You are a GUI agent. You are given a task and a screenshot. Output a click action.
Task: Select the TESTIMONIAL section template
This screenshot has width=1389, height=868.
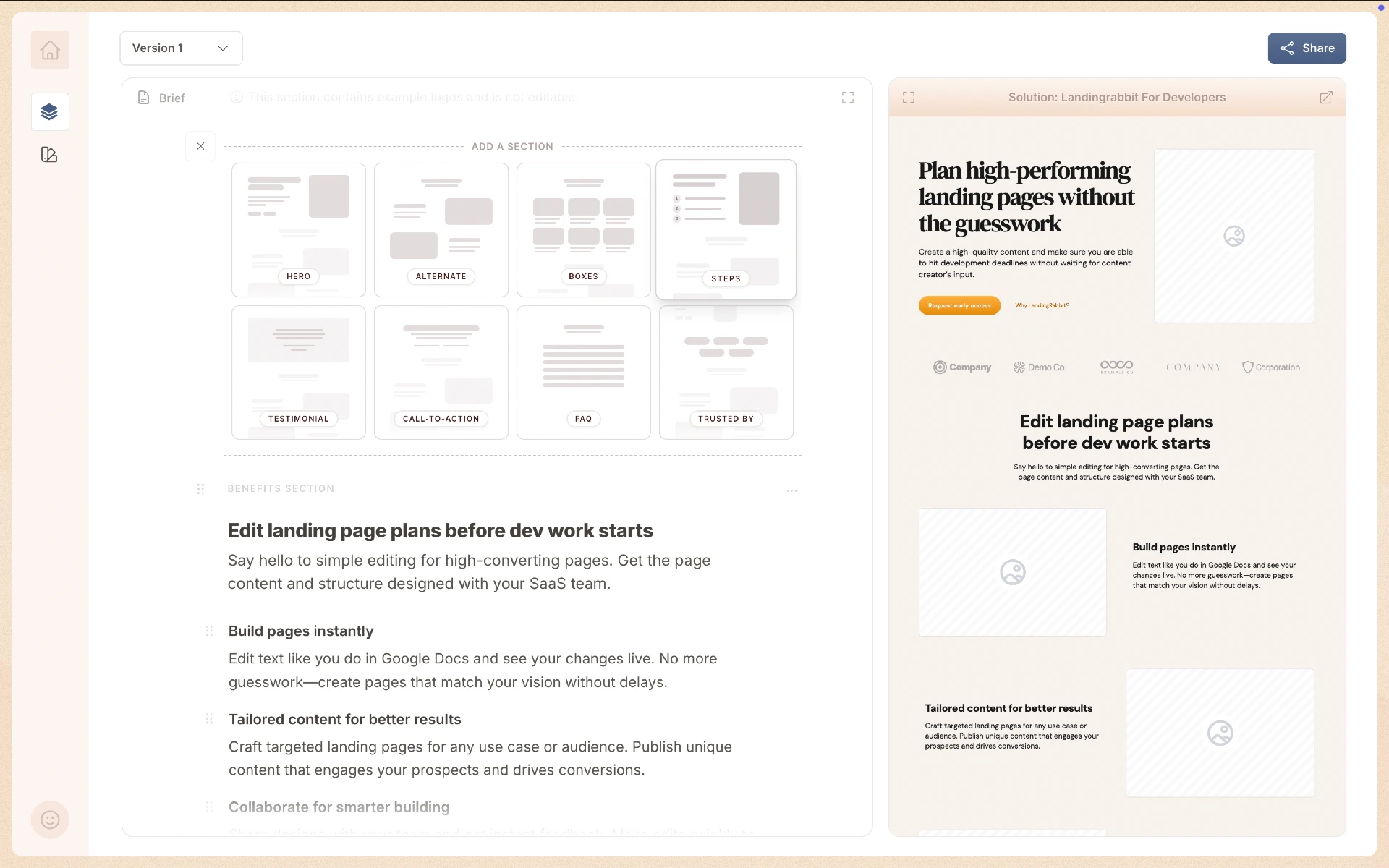click(298, 371)
